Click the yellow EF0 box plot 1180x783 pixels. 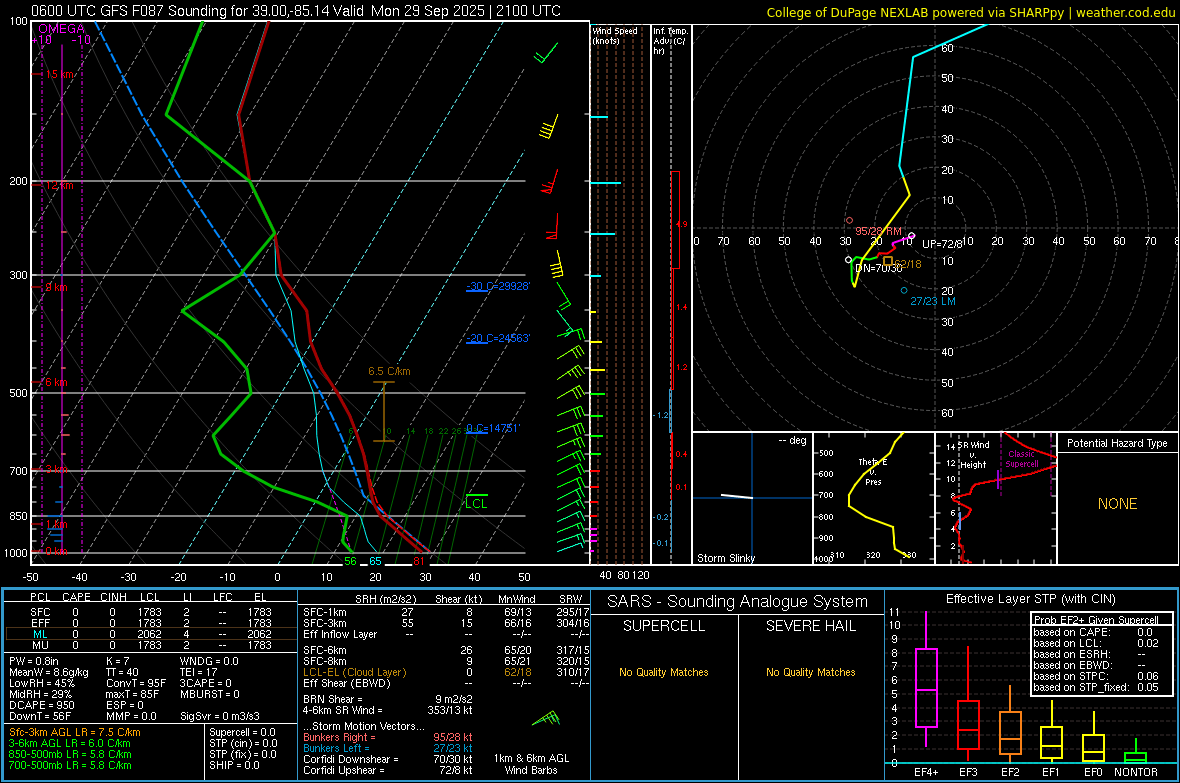[x=1093, y=739]
